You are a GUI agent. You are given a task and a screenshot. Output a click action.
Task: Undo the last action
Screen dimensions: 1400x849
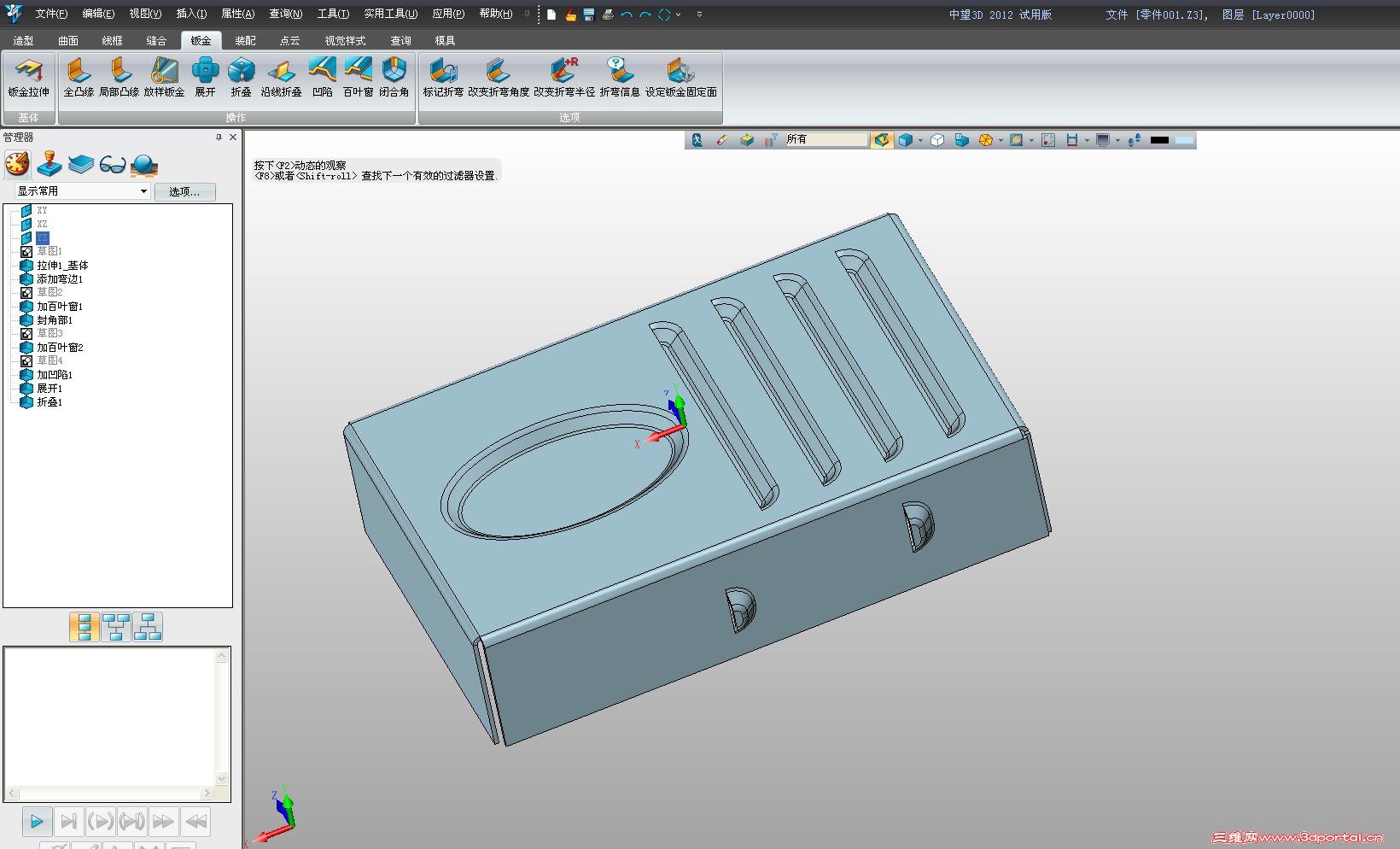[627, 15]
